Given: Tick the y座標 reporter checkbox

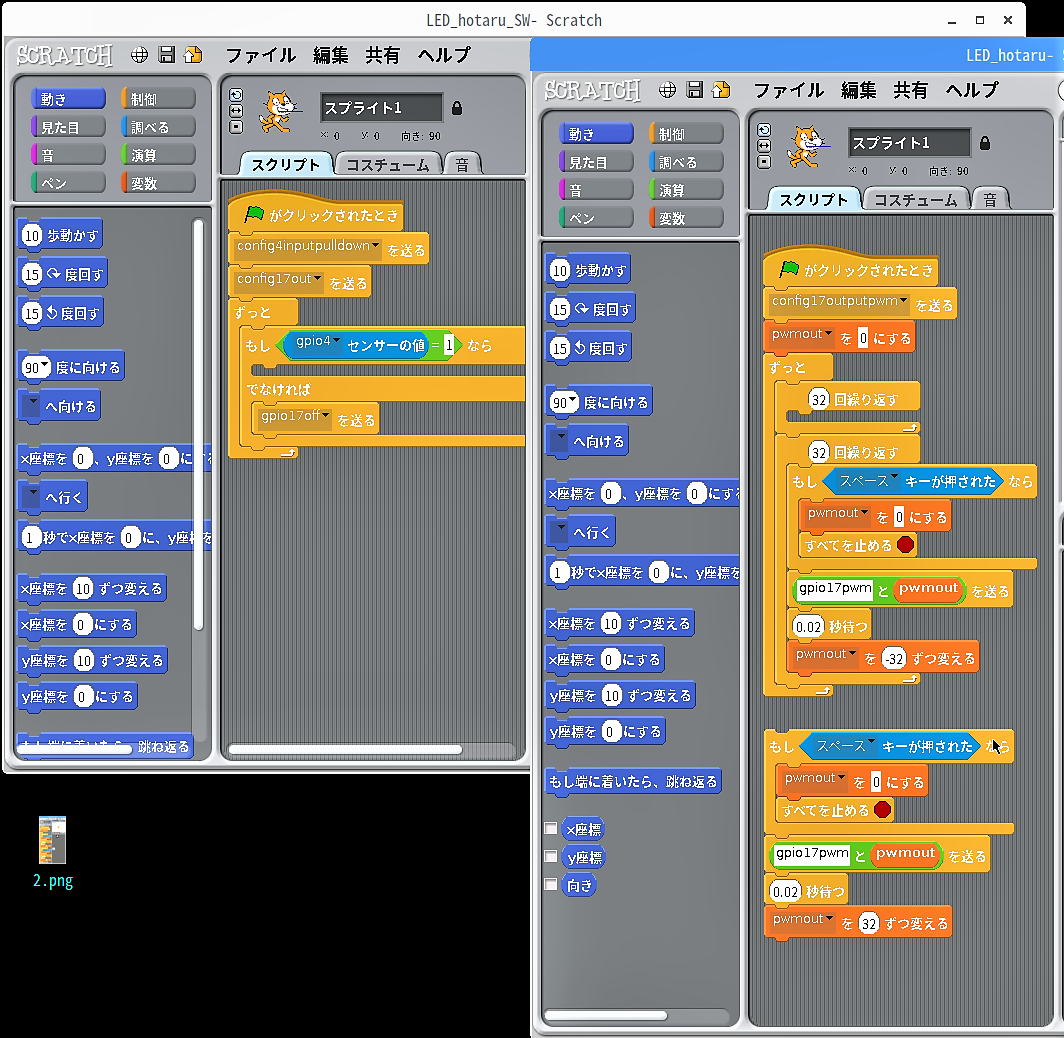Looking at the screenshot, I should [551, 856].
